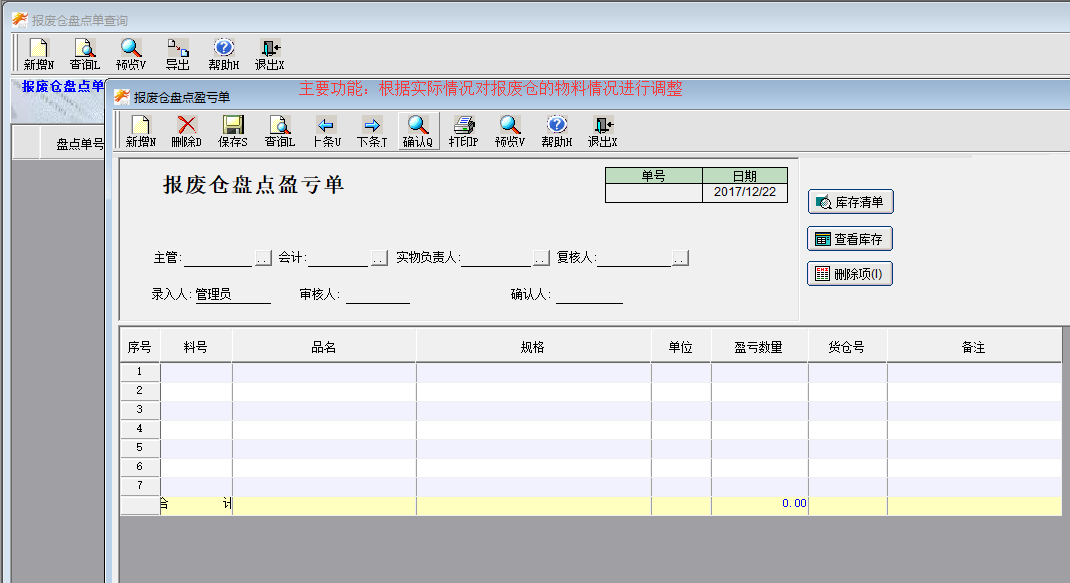Click the 会计 input field
1070x583 pixels.
(x=338, y=258)
